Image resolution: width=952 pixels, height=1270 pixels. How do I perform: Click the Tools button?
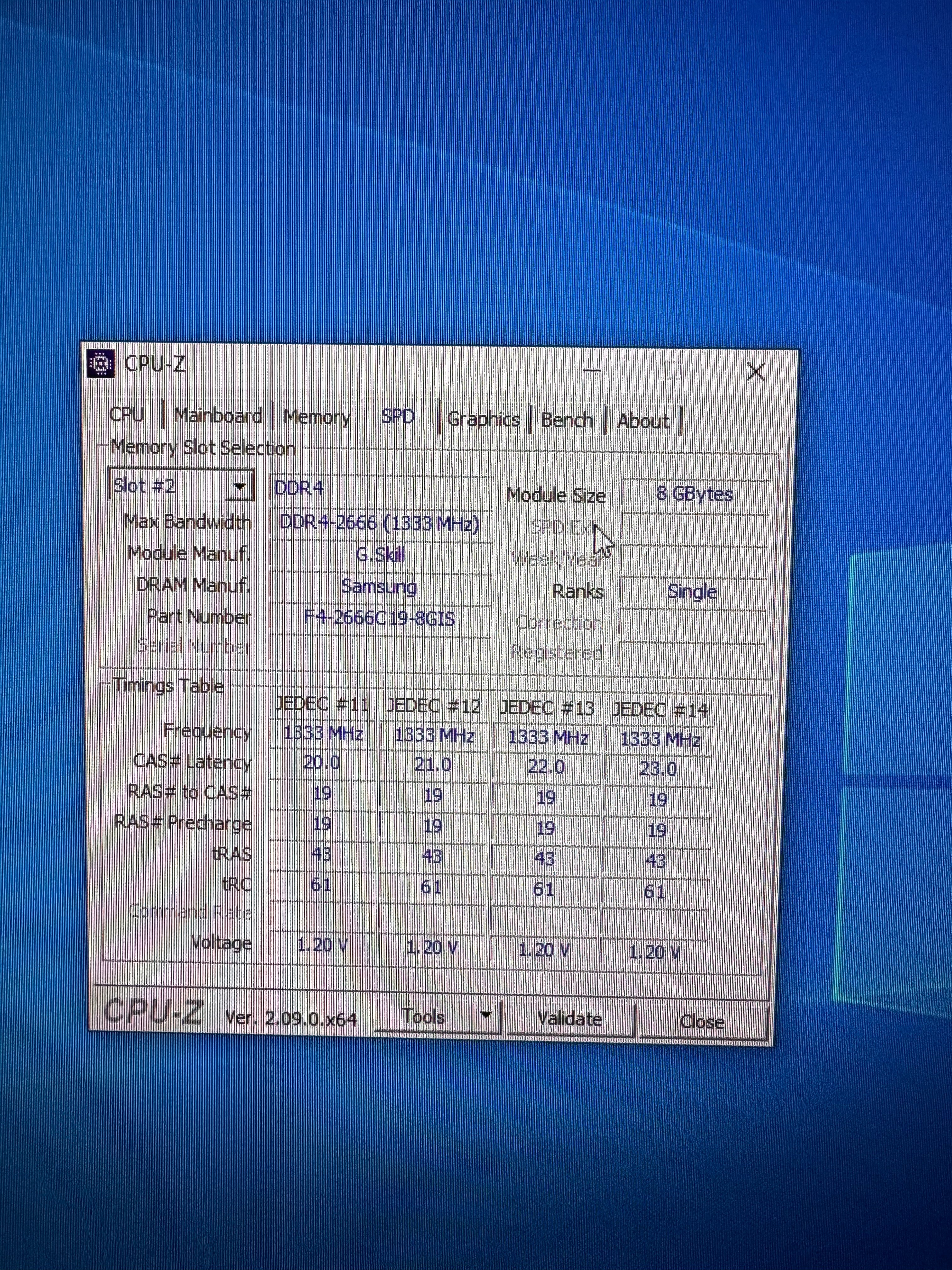[x=424, y=1017]
